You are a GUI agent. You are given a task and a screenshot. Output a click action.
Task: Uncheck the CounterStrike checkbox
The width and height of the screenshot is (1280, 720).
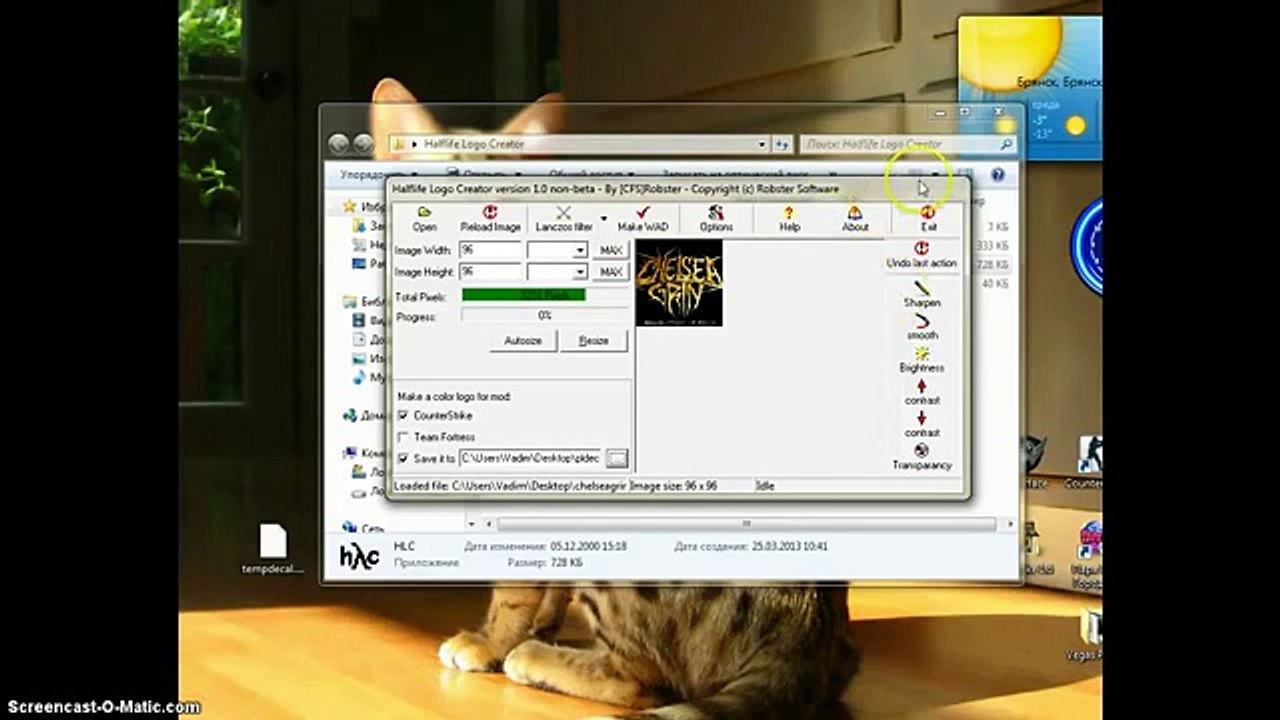403,416
